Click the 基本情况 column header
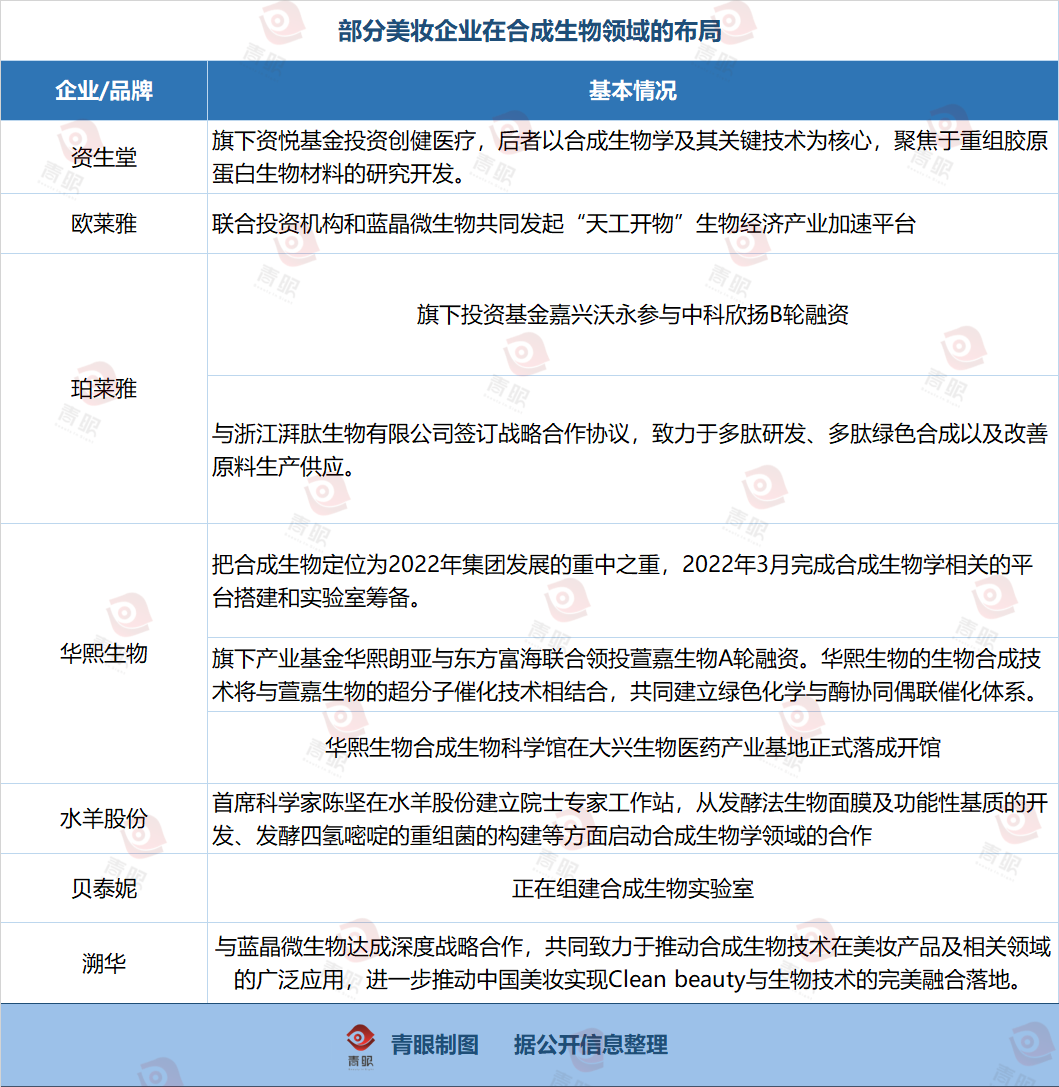Viewport: 1059px width, 1087px height. coord(633,91)
